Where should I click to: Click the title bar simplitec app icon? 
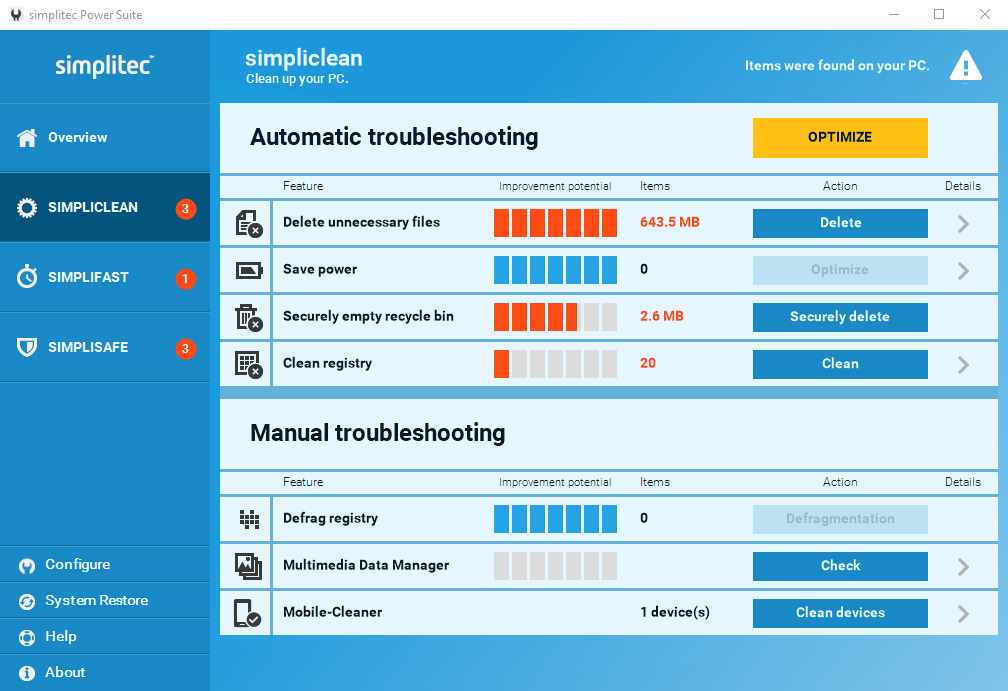[x=16, y=14]
